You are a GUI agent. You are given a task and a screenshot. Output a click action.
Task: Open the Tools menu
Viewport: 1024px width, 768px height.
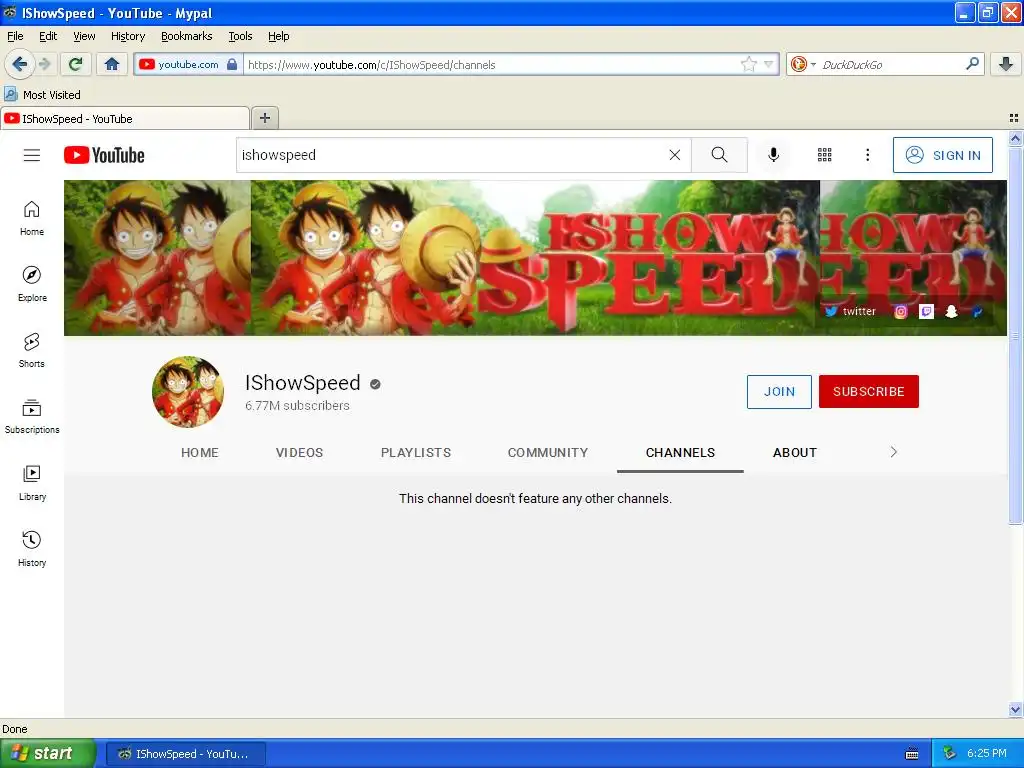coord(240,36)
